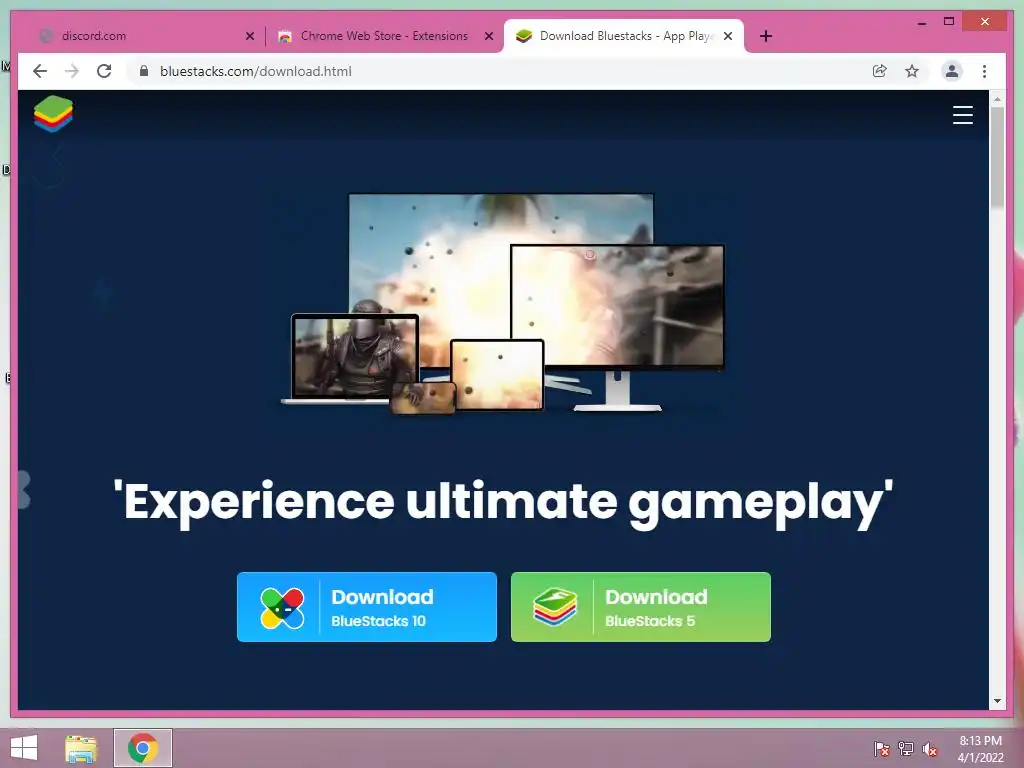Open the Action Center flag tray icon

coord(881,749)
